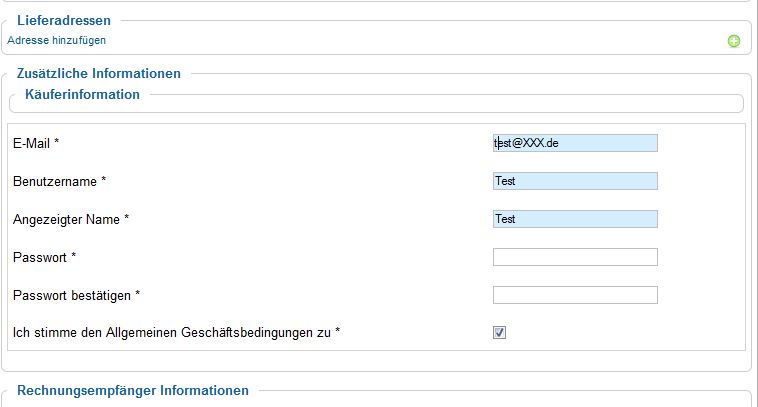
Task: Click the 'E-Mail *' field label
Action: pyautogui.click(x=36, y=144)
